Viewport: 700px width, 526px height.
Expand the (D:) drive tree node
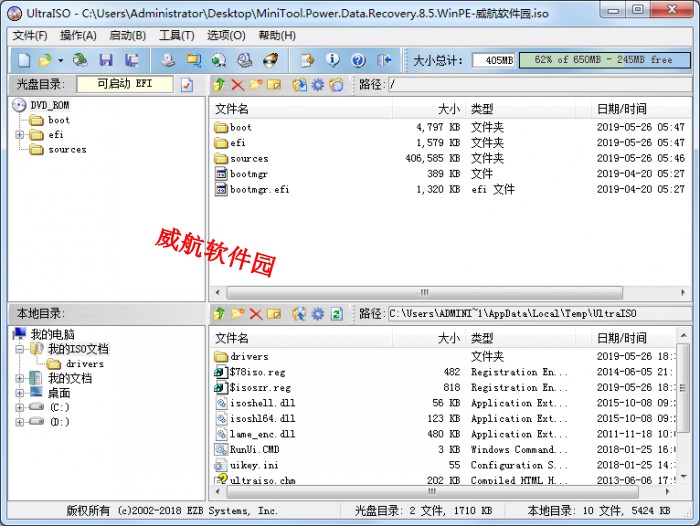20,422
